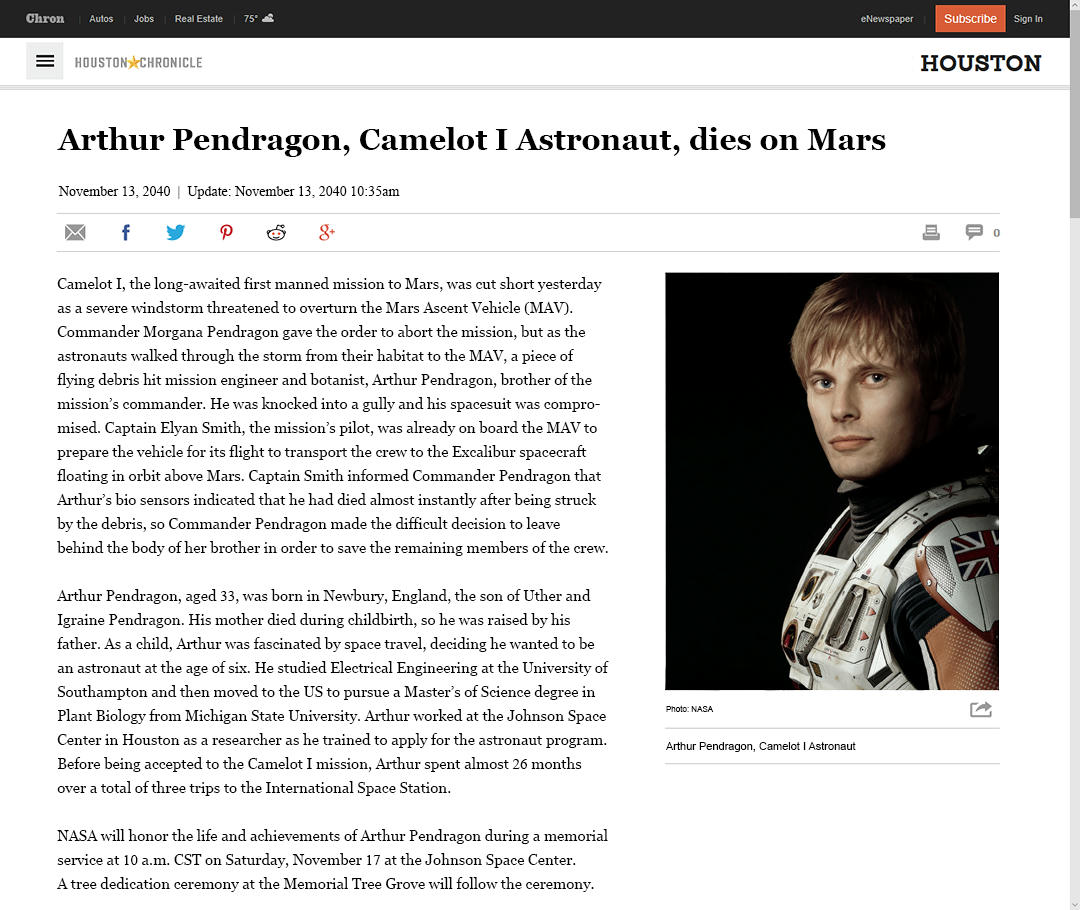Click the 75° temperature reading
1080x910 pixels.
tap(251, 19)
